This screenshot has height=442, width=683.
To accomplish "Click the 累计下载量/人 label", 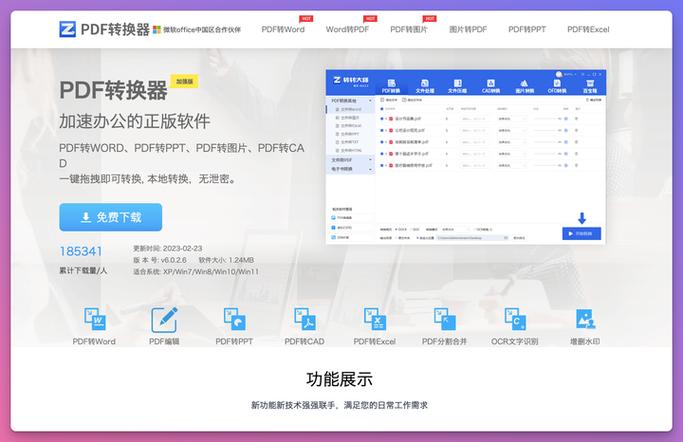I will click(x=83, y=270).
